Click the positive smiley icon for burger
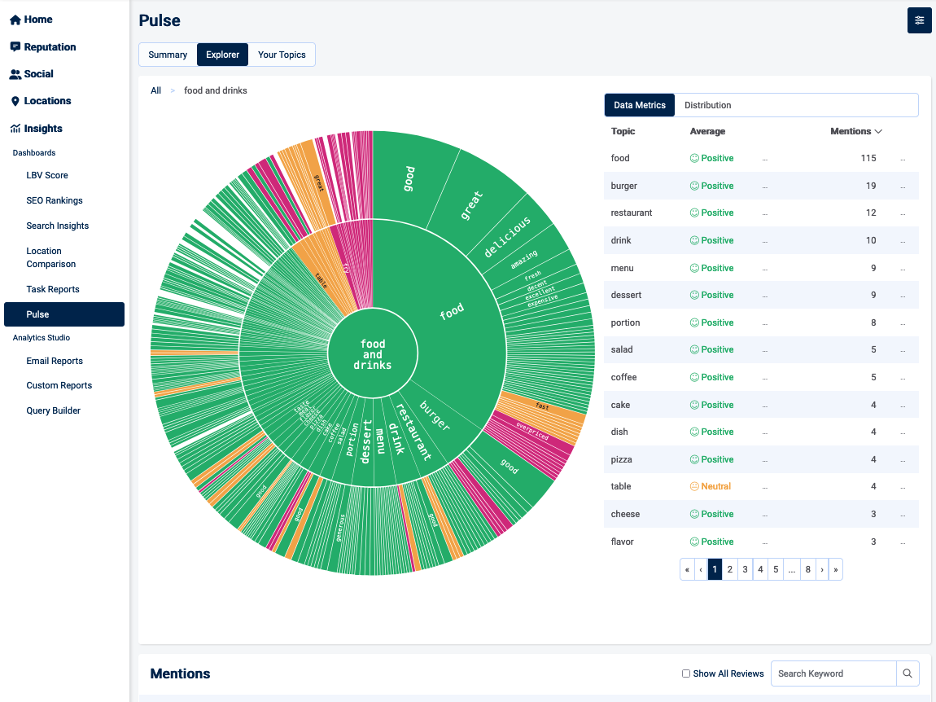 pyautogui.click(x=694, y=186)
